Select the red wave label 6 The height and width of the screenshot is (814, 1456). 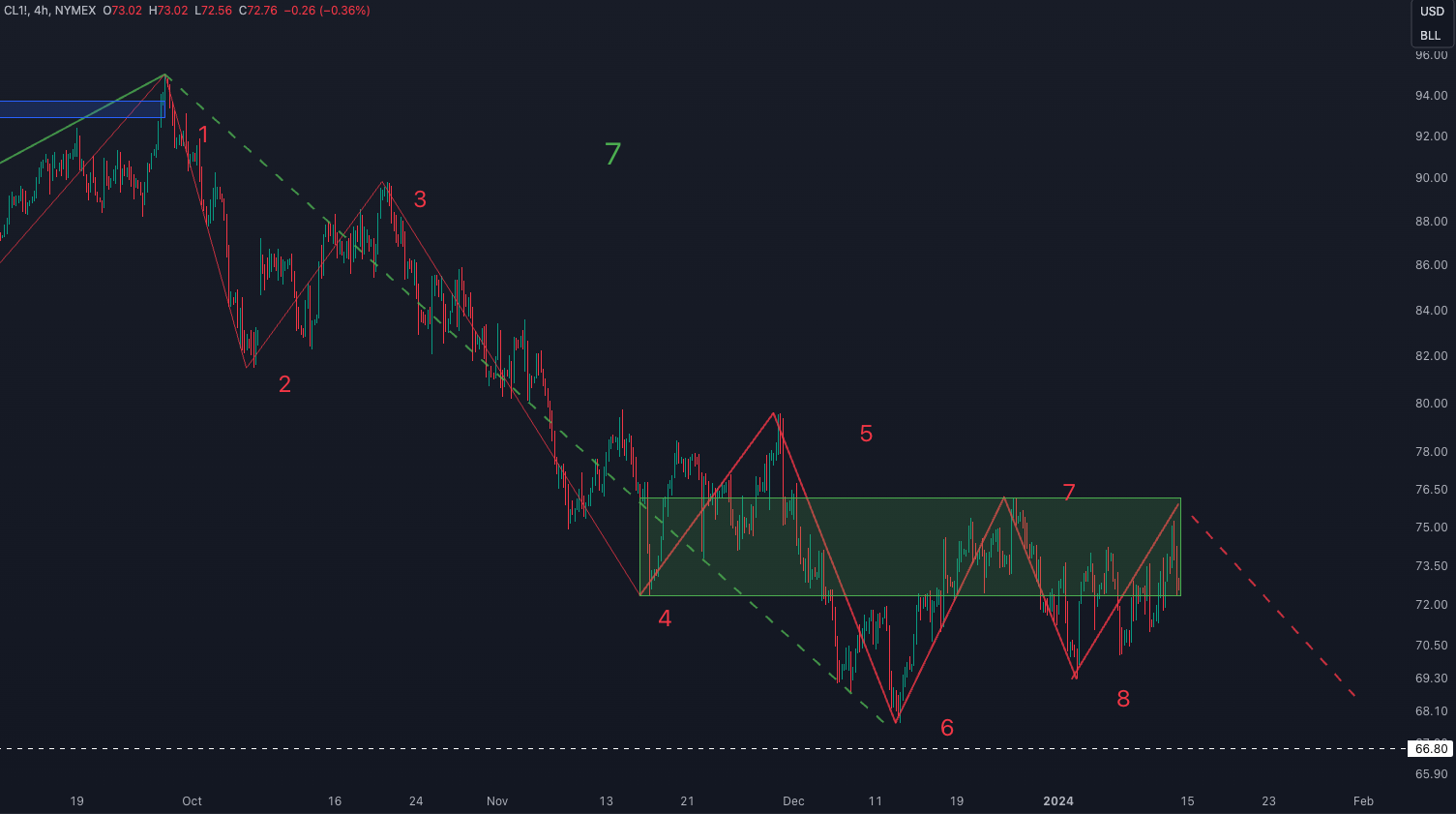[947, 728]
